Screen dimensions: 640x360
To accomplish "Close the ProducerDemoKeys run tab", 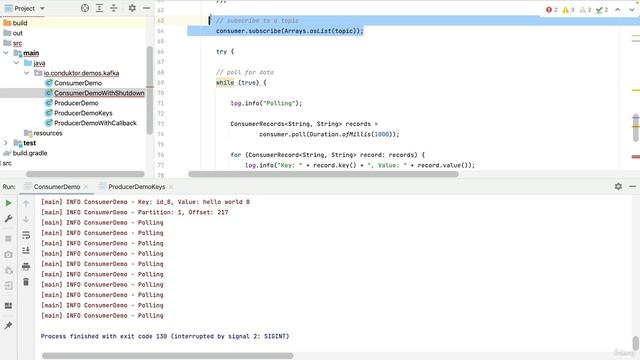I will point(171,187).
